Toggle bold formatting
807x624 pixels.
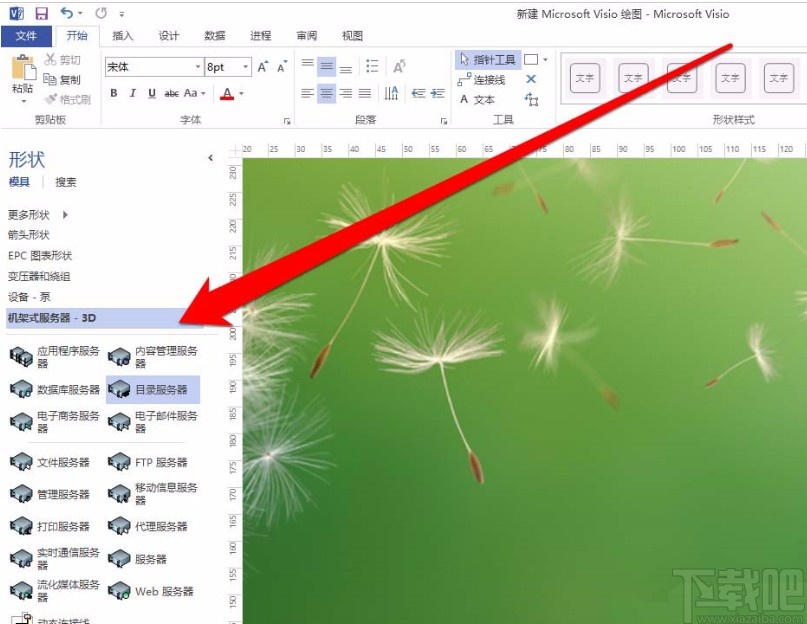click(113, 93)
